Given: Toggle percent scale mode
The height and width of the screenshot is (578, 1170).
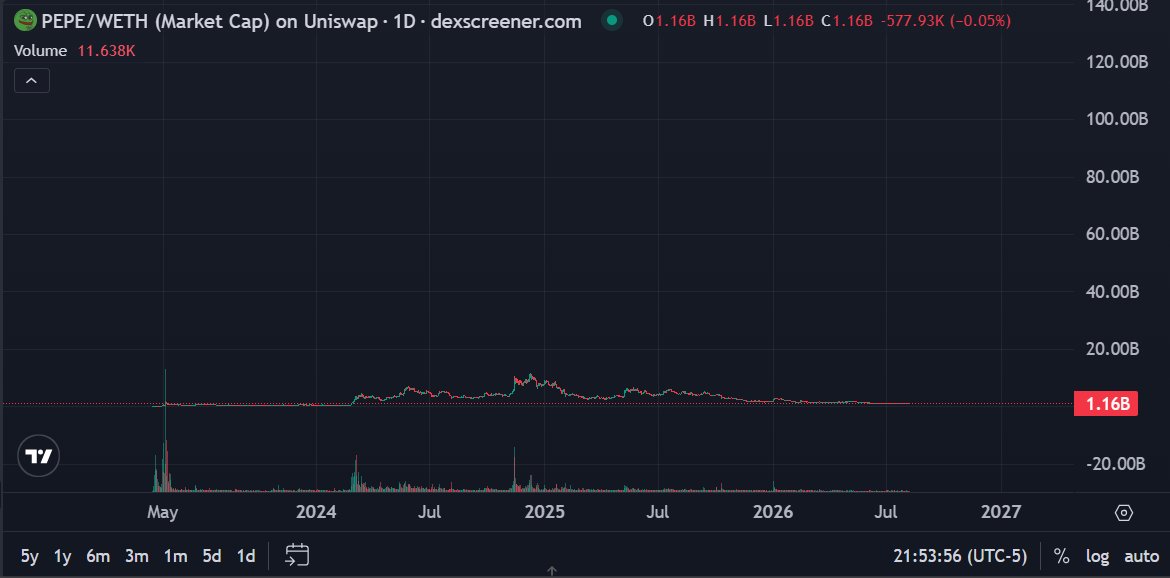Looking at the screenshot, I should click(1061, 556).
